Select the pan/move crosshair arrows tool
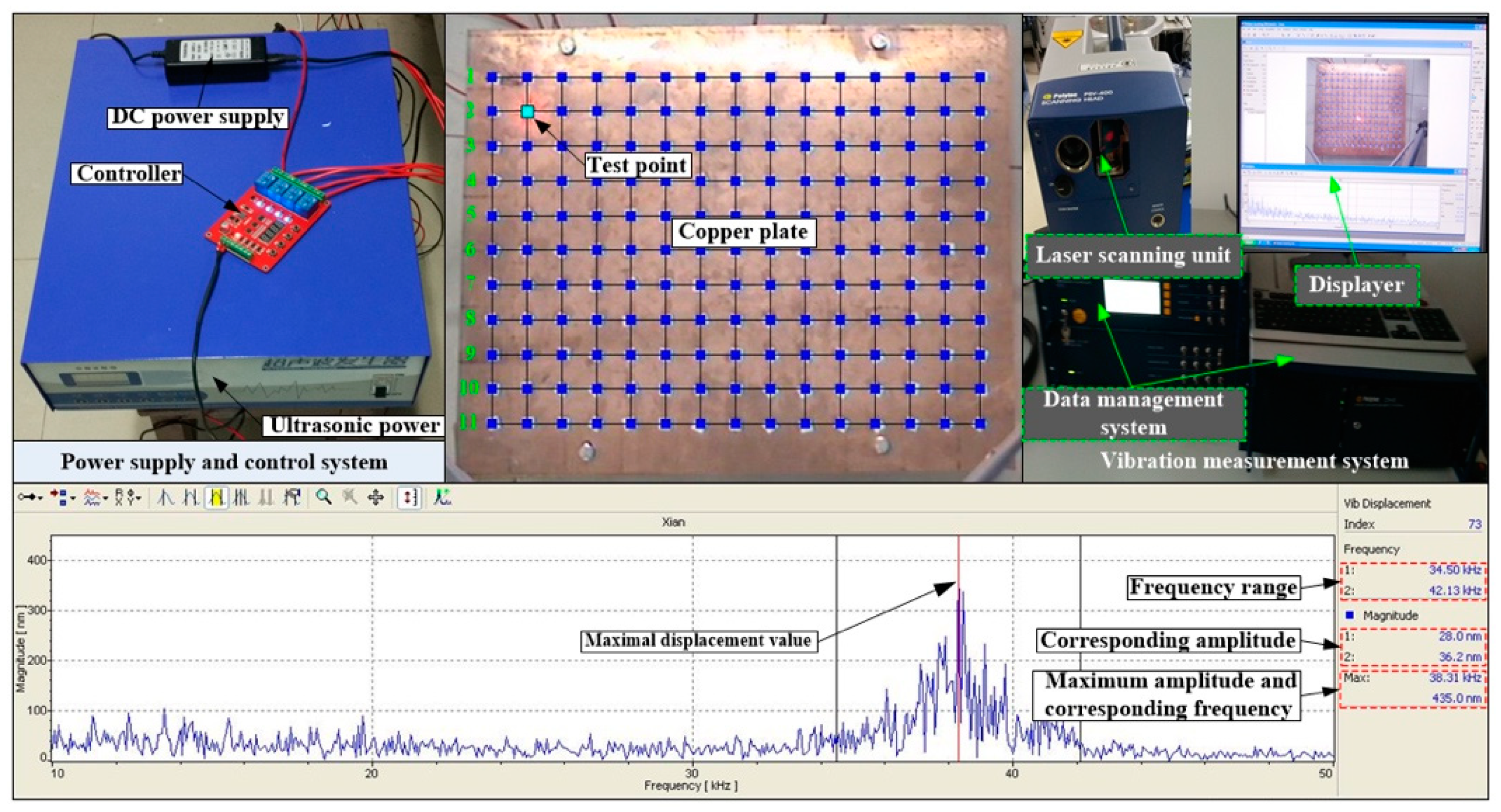Screen dimensions: 1501x812 click(376, 497)
